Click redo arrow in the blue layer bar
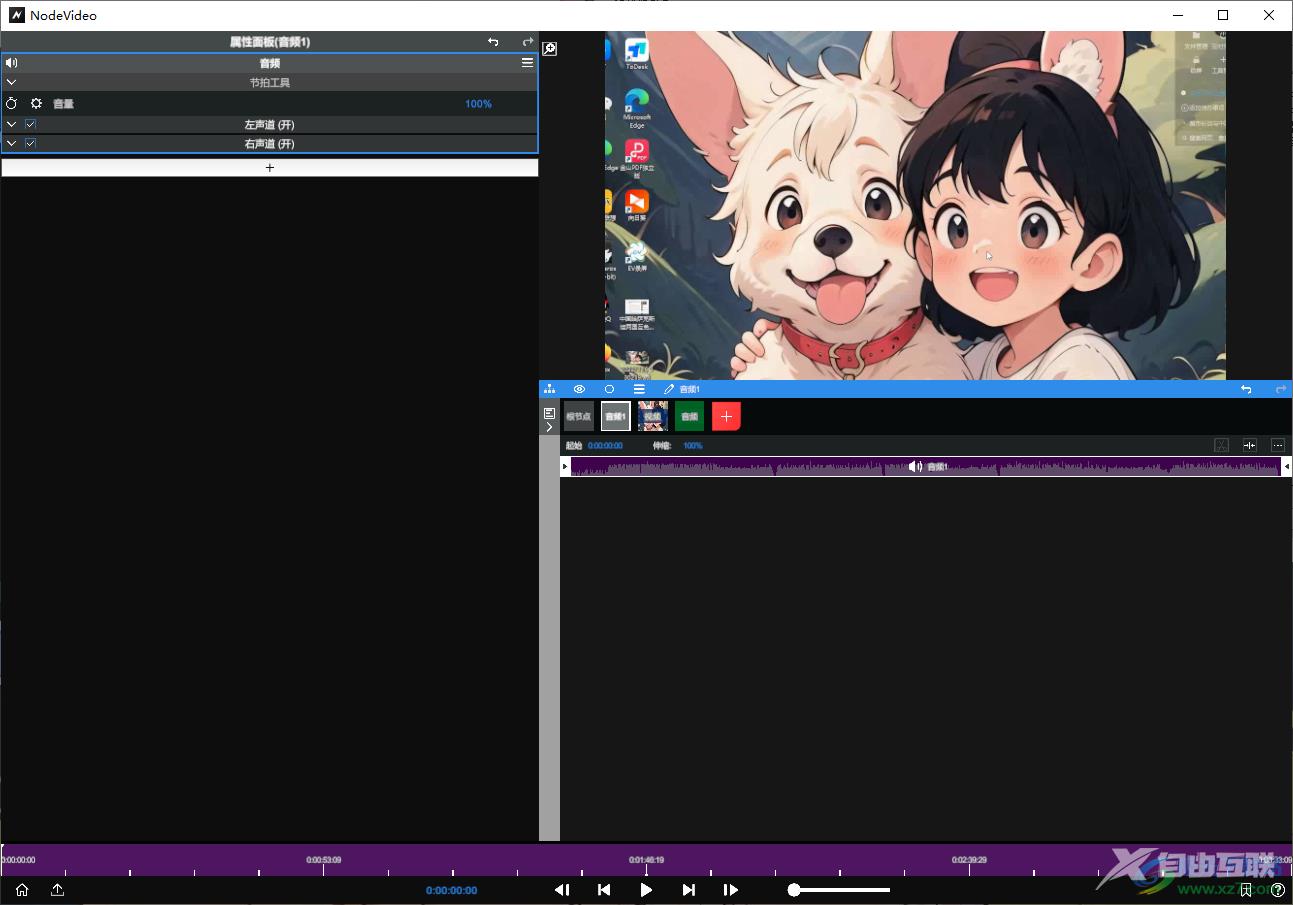 (x=1280, y=389)
